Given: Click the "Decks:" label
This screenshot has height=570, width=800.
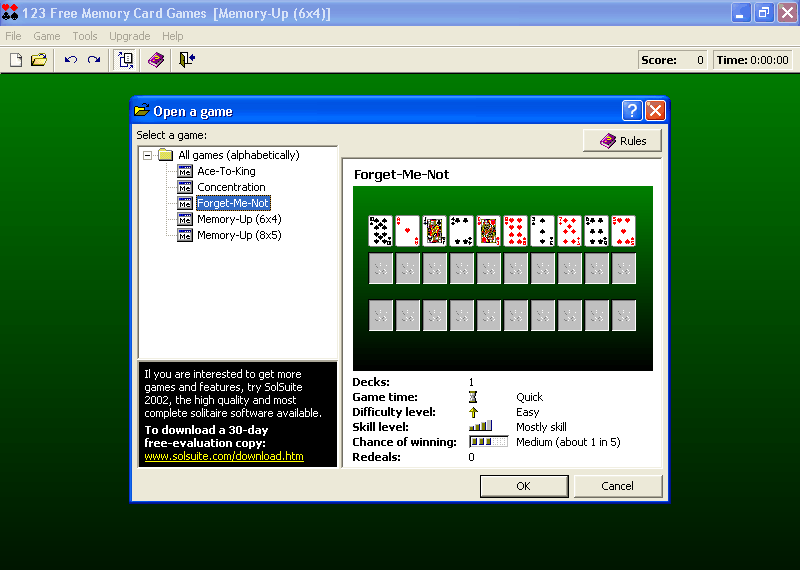Looking at the screenshot, I should coord(371,382).
